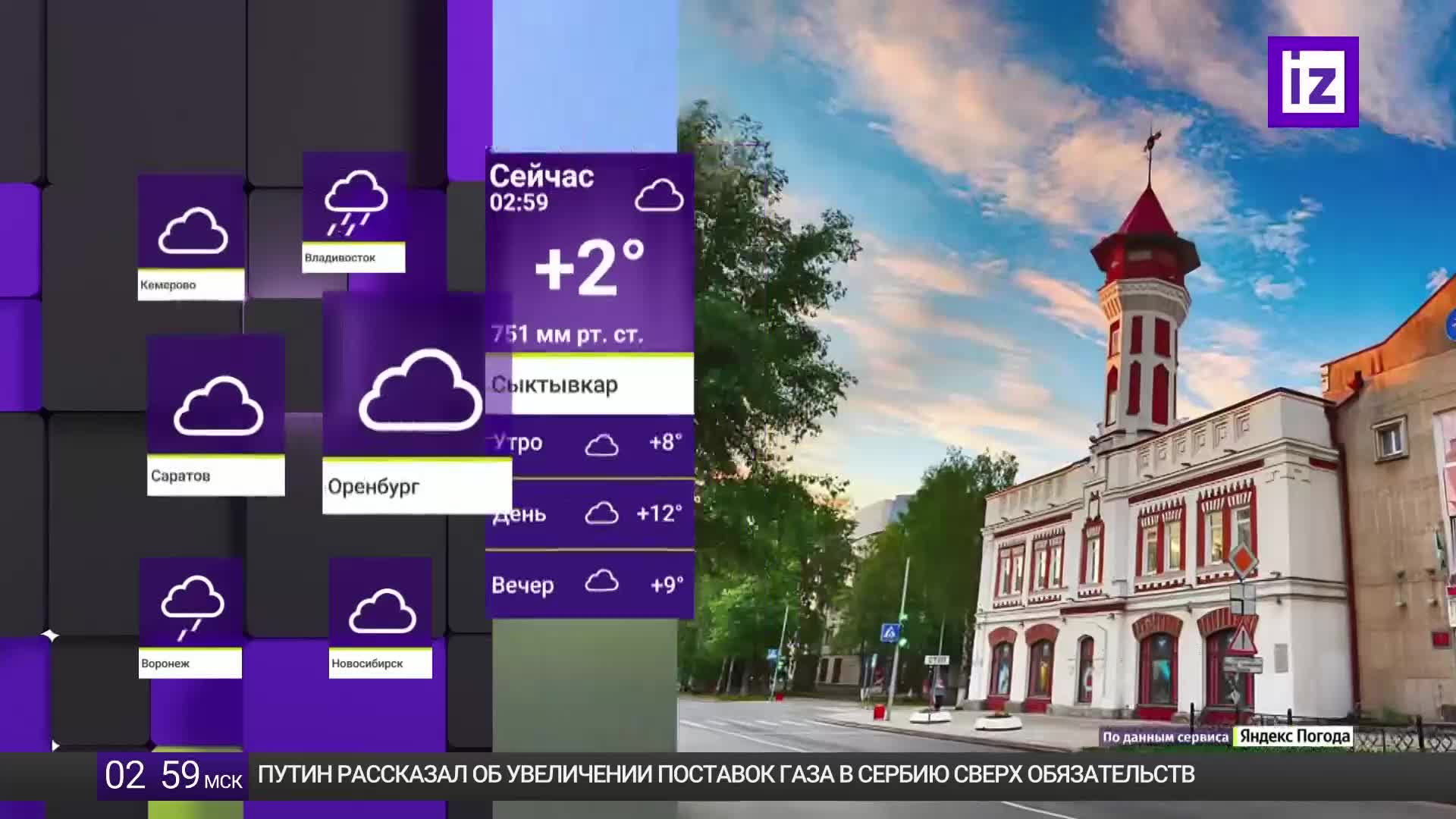Image resolution: width=1456 pixels, height=819 pixels.
Task: Click the +12° daytime temperature
Action: (659, 513)
